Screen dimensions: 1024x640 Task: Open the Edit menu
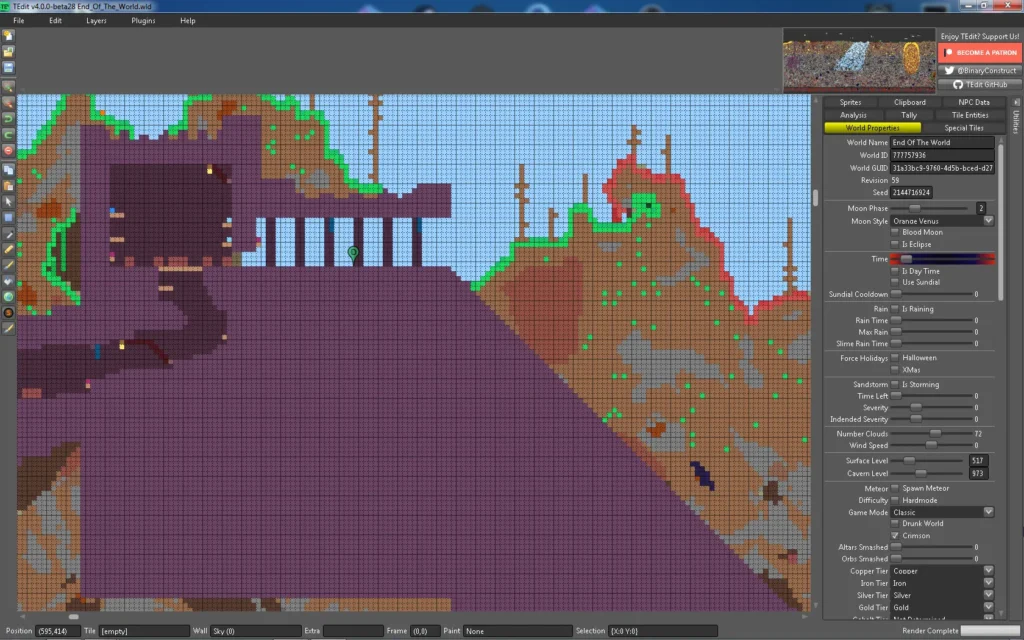pos(56,21)
